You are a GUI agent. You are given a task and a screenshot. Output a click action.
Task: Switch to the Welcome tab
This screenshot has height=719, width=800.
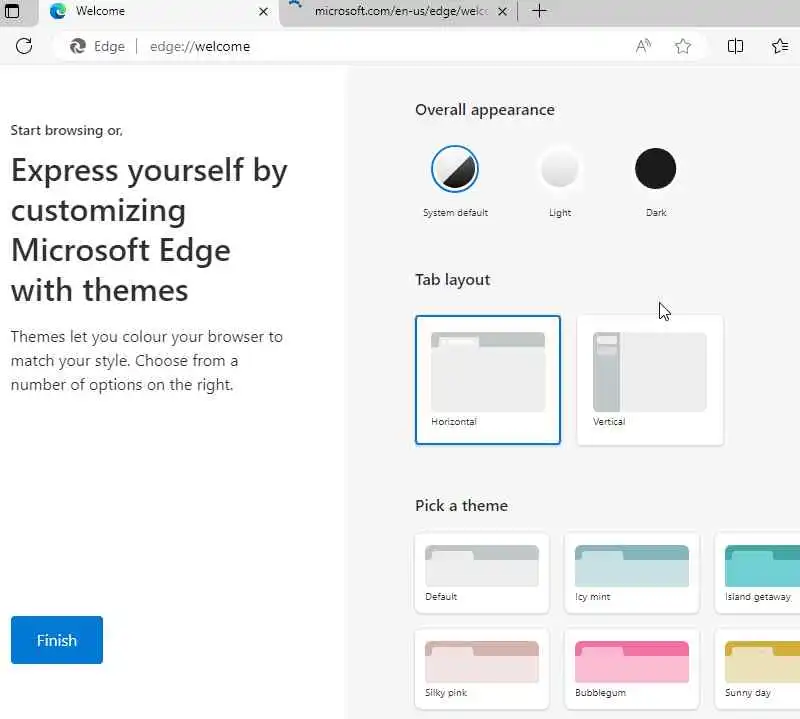(x=158, y=11)
